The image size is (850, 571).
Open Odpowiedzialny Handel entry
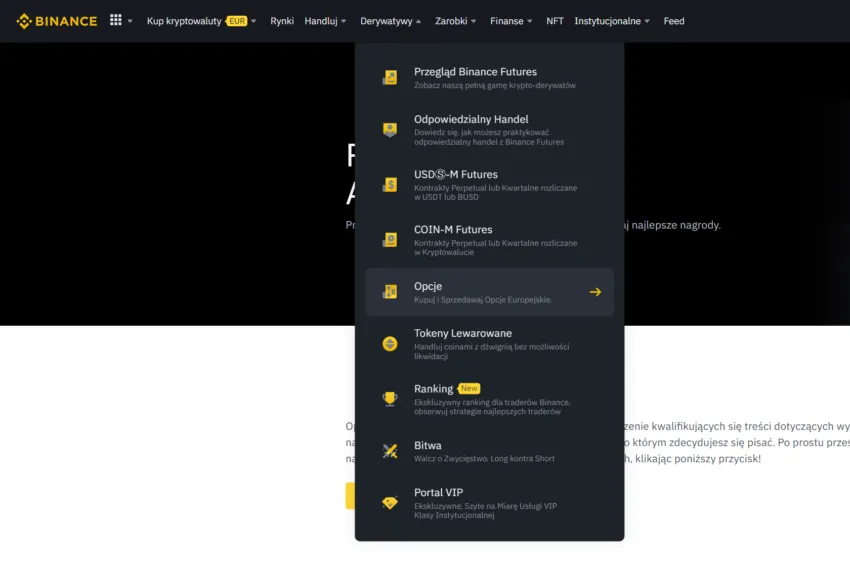490,130
